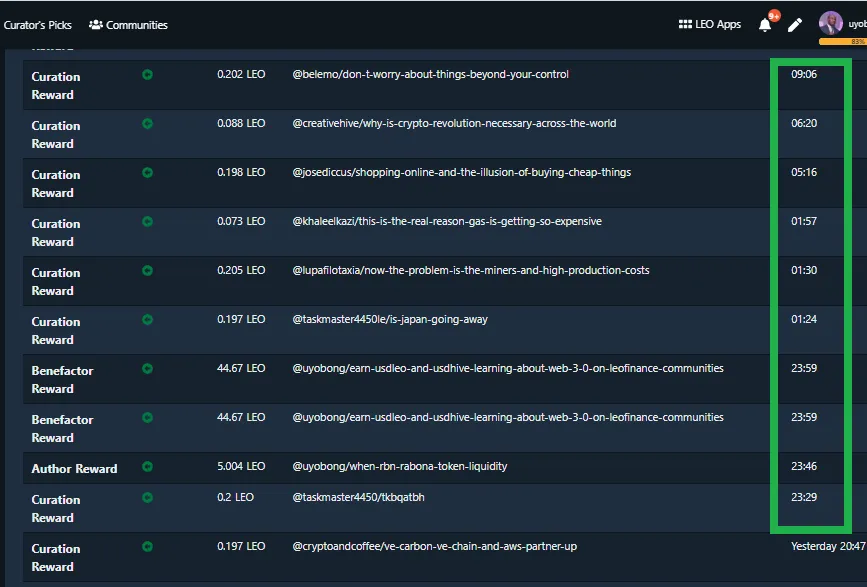Click the 0.2 LEO amount

pos(235,497)
